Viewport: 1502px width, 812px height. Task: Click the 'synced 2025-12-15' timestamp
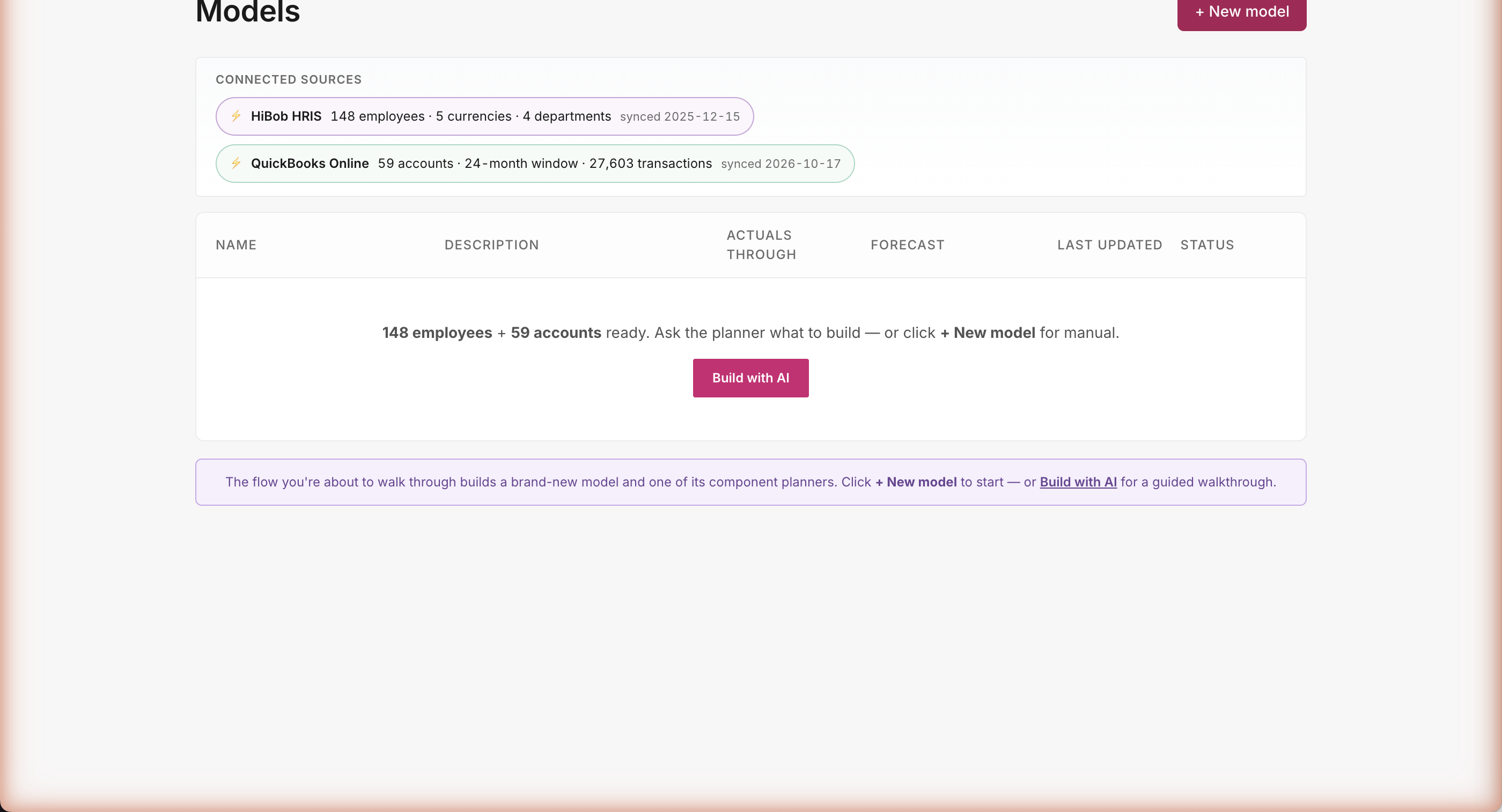(x=680, y=116)
